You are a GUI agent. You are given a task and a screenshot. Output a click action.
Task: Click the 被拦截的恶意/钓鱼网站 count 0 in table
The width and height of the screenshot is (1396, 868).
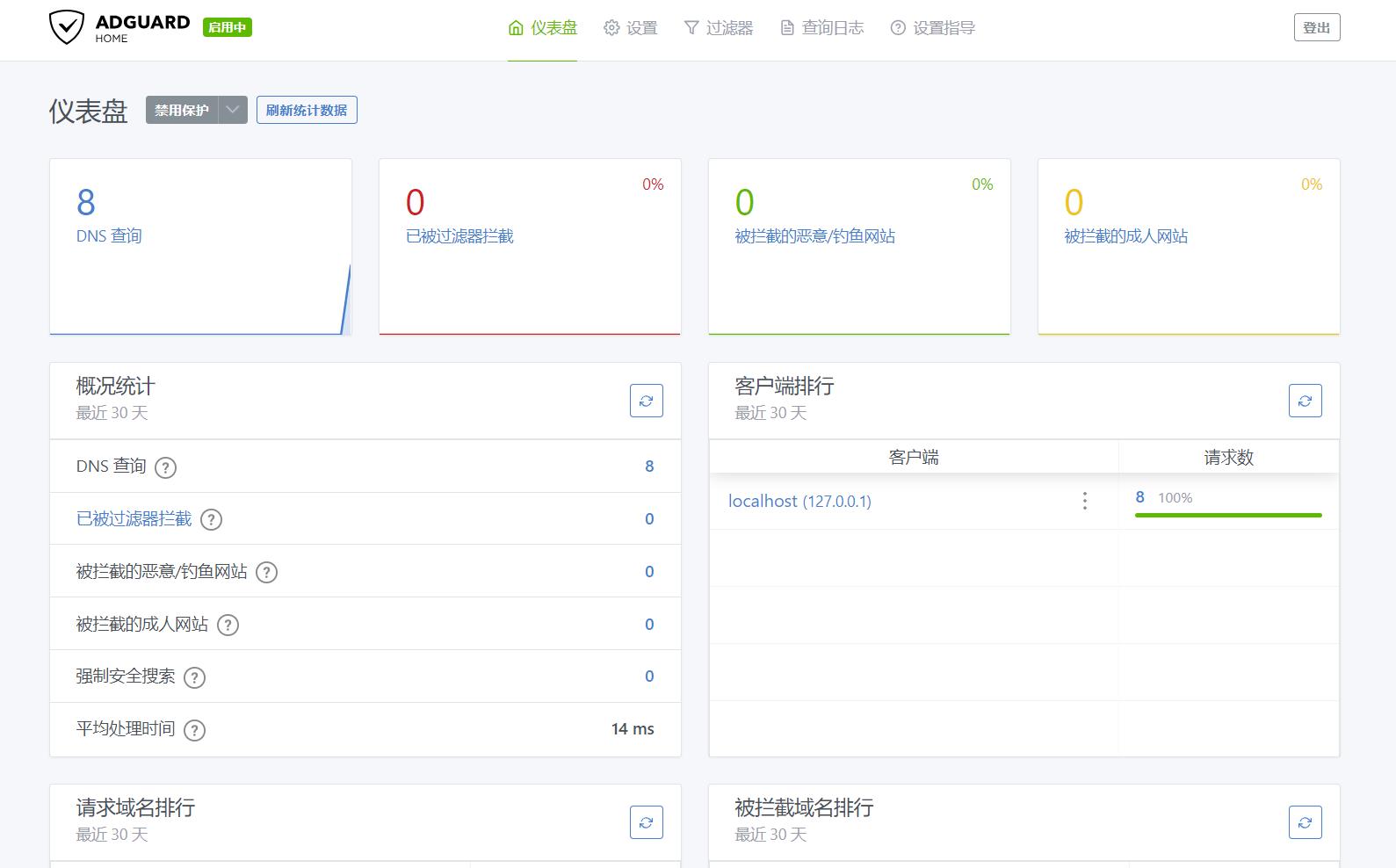point(649,572)
